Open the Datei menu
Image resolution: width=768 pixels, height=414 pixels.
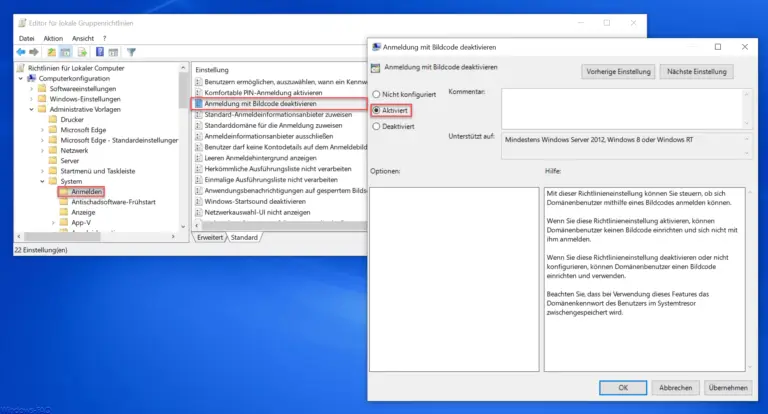[26, 38]
